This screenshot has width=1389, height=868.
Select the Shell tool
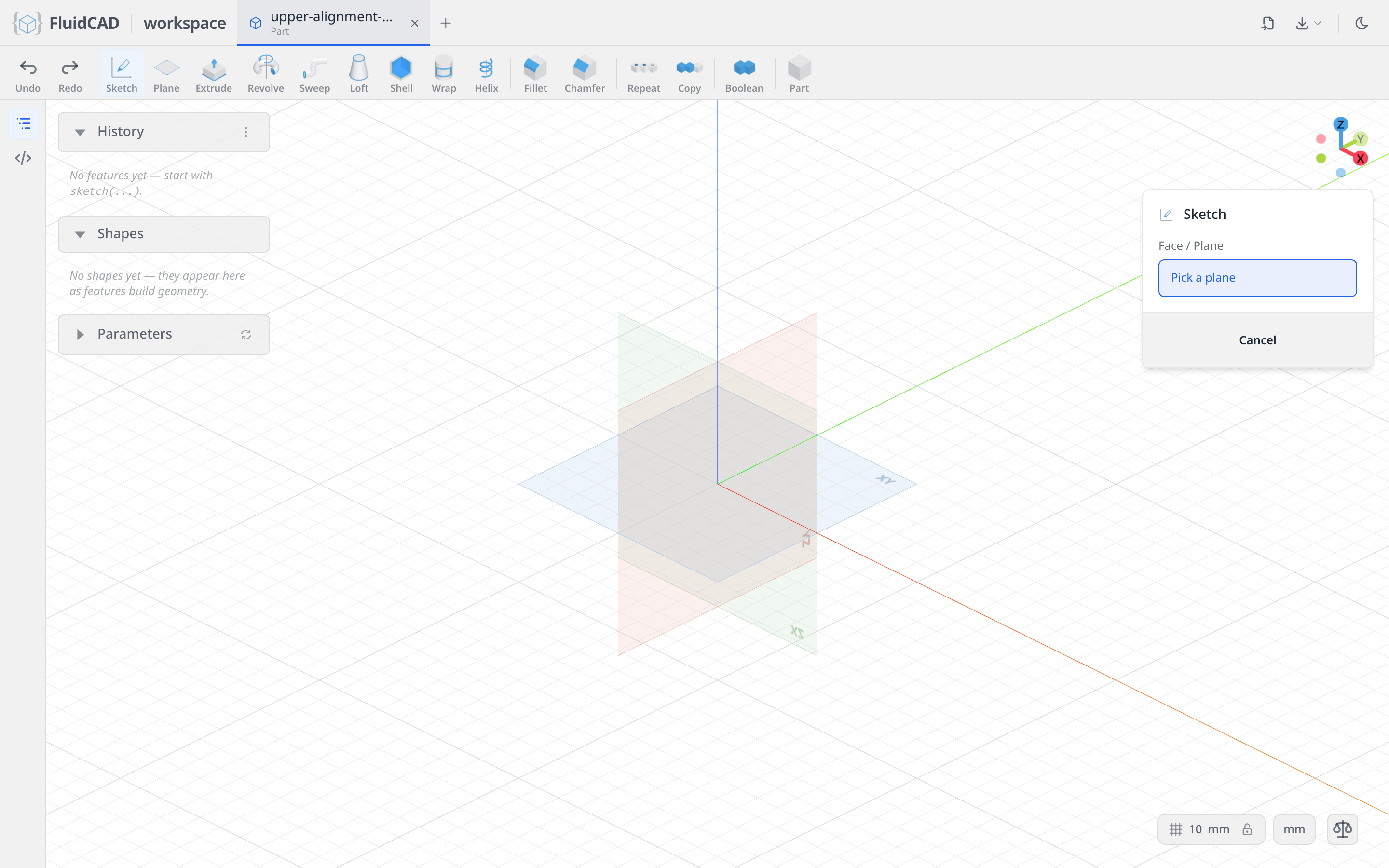401,75
